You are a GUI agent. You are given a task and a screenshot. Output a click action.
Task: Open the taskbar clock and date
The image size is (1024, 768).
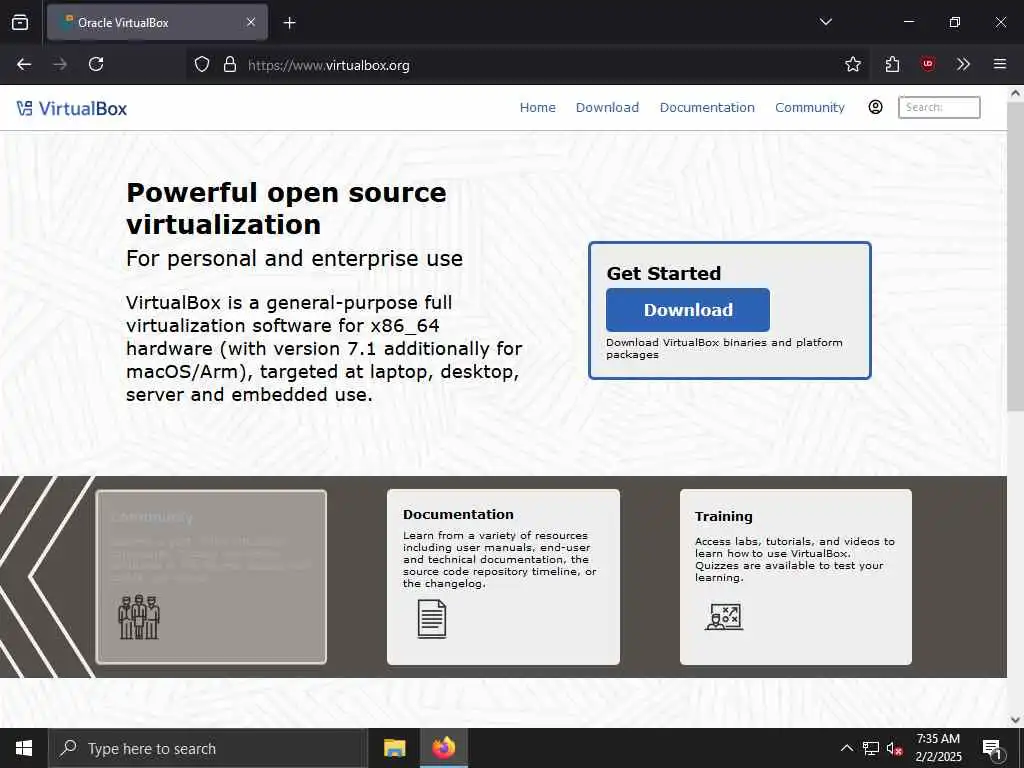pos(938,748)
